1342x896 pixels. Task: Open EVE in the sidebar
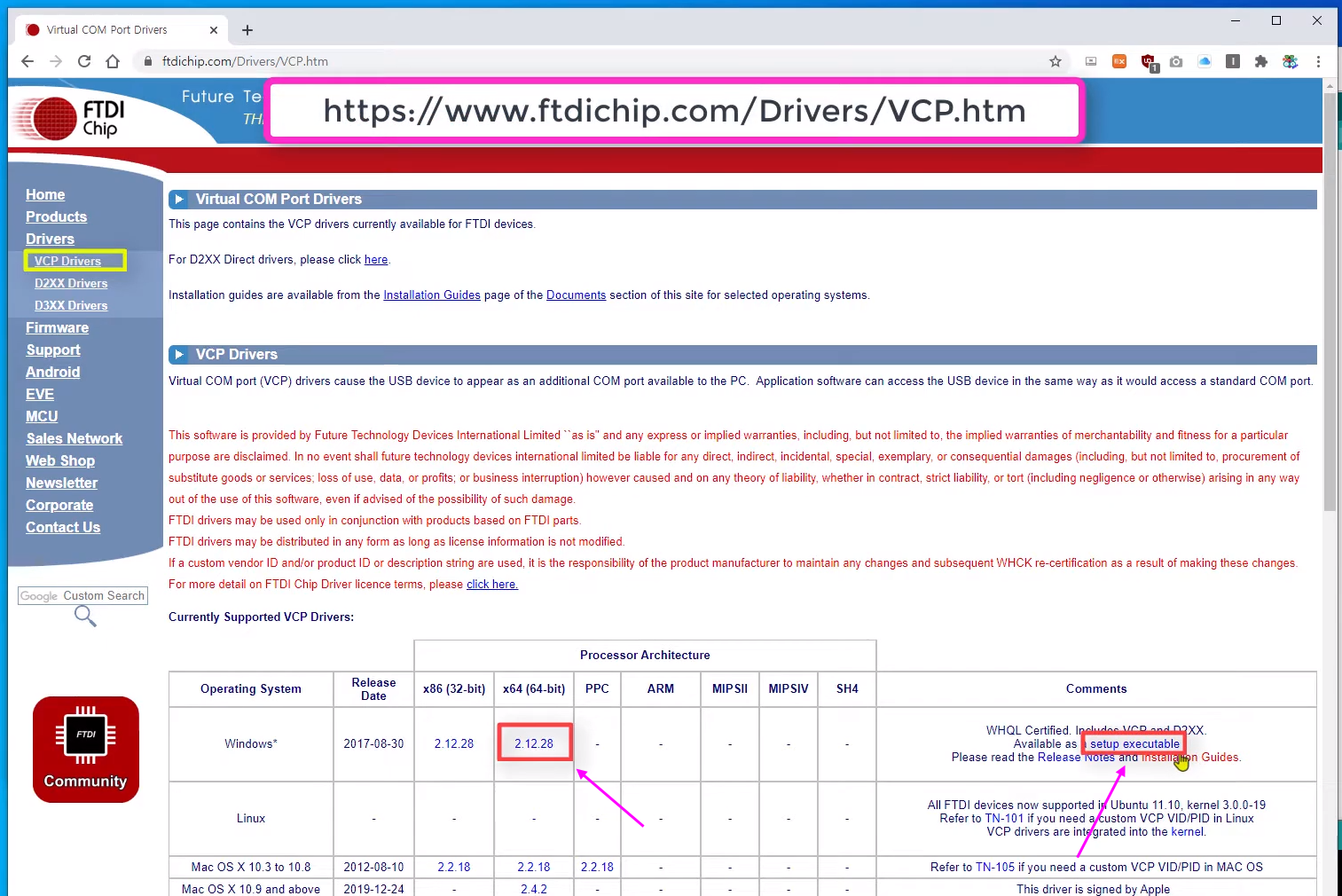40,394
